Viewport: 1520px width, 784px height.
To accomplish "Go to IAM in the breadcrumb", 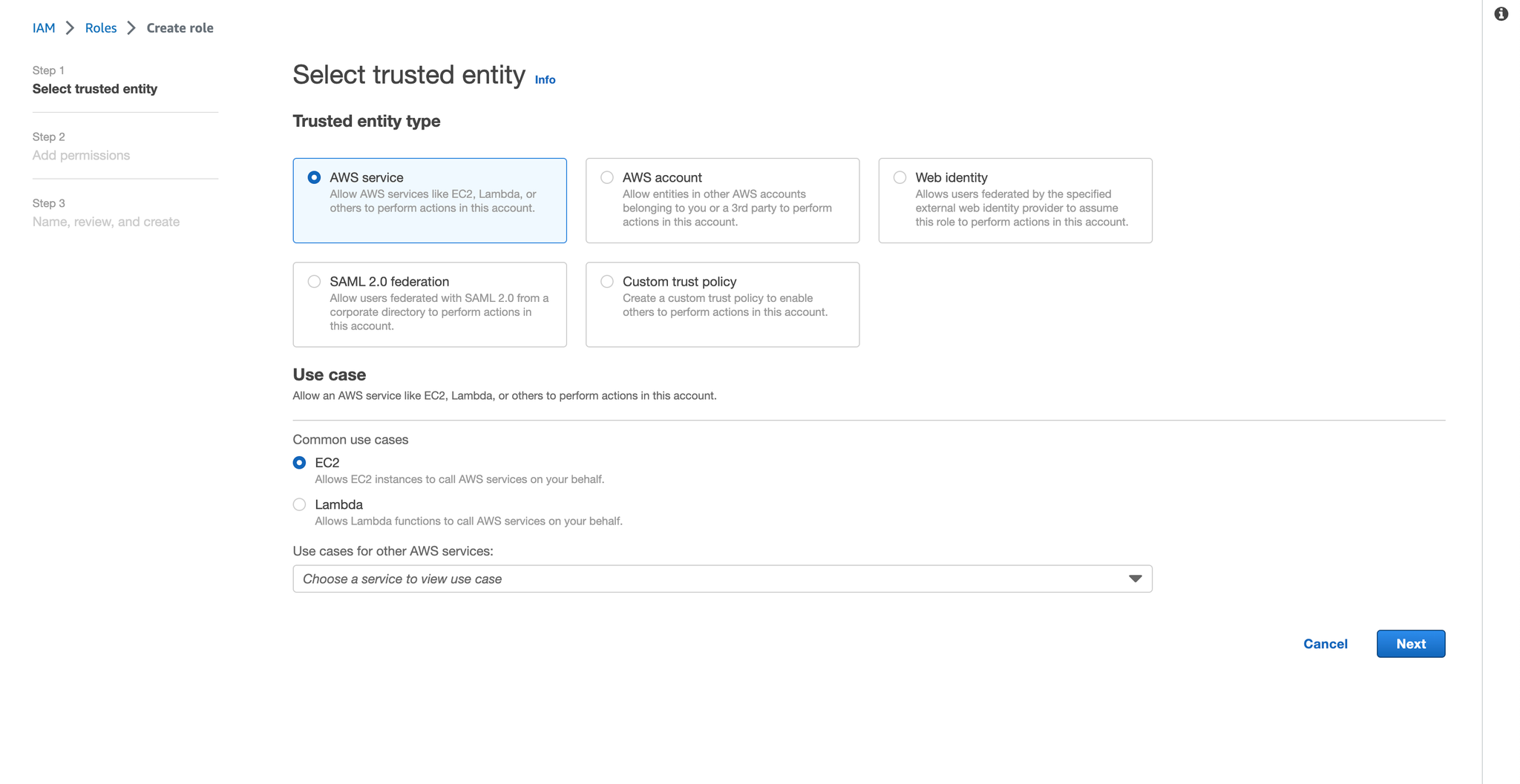I will [x=44, y=28].
